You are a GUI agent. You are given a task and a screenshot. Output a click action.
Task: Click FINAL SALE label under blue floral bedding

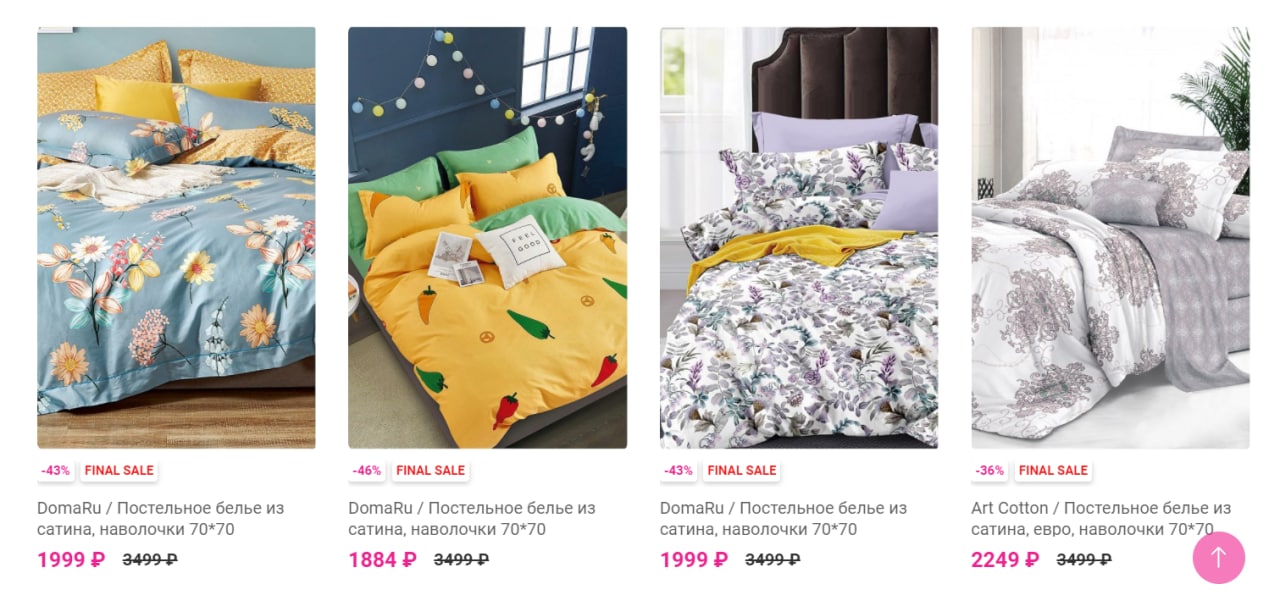[118, 470]
